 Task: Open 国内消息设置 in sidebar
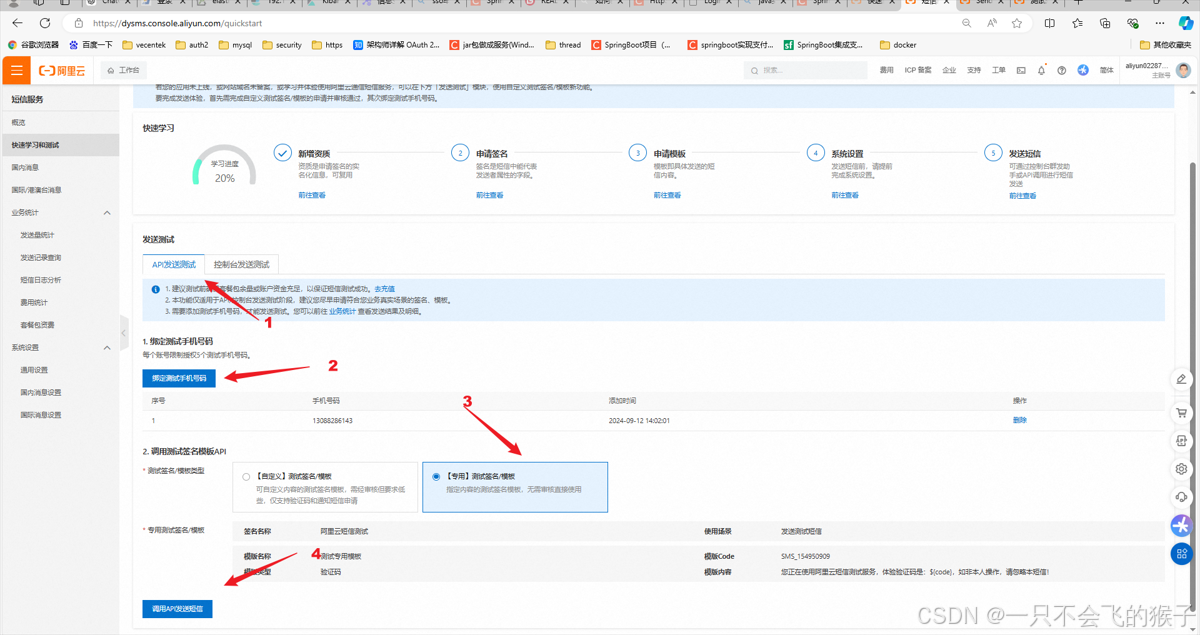tap(40, 392)
